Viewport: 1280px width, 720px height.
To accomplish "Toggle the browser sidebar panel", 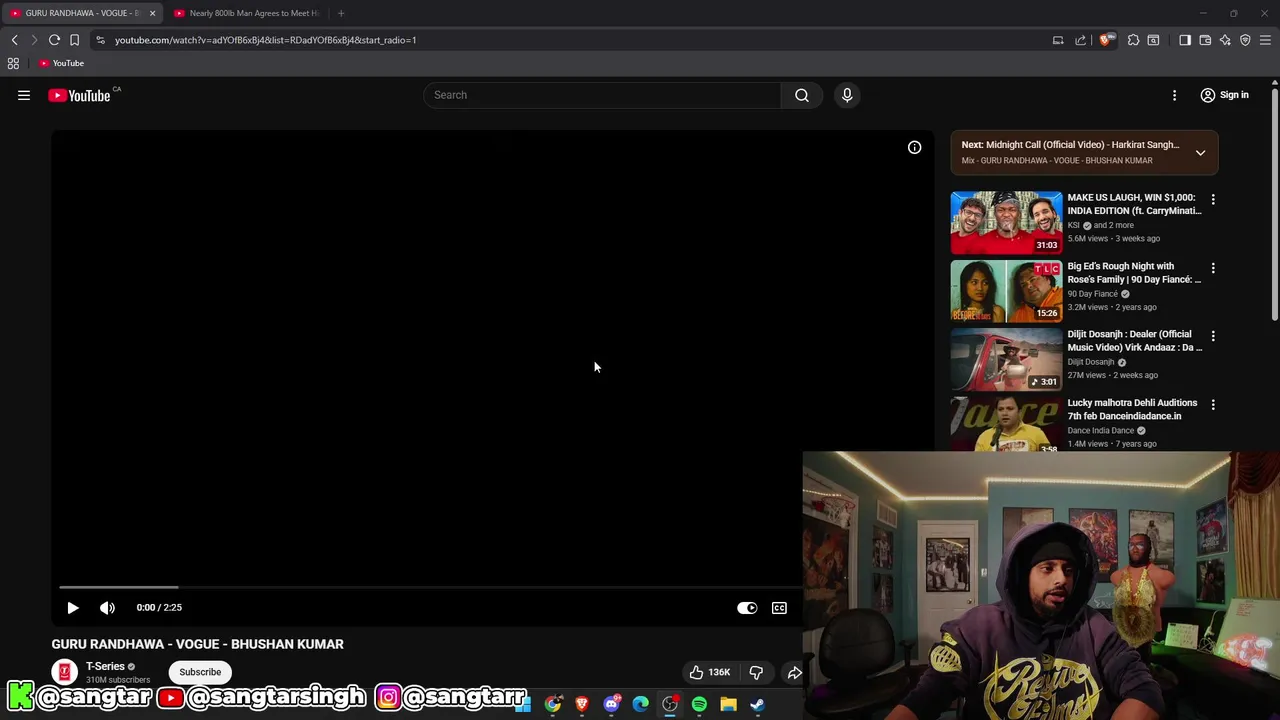I will coord(1185,40).
